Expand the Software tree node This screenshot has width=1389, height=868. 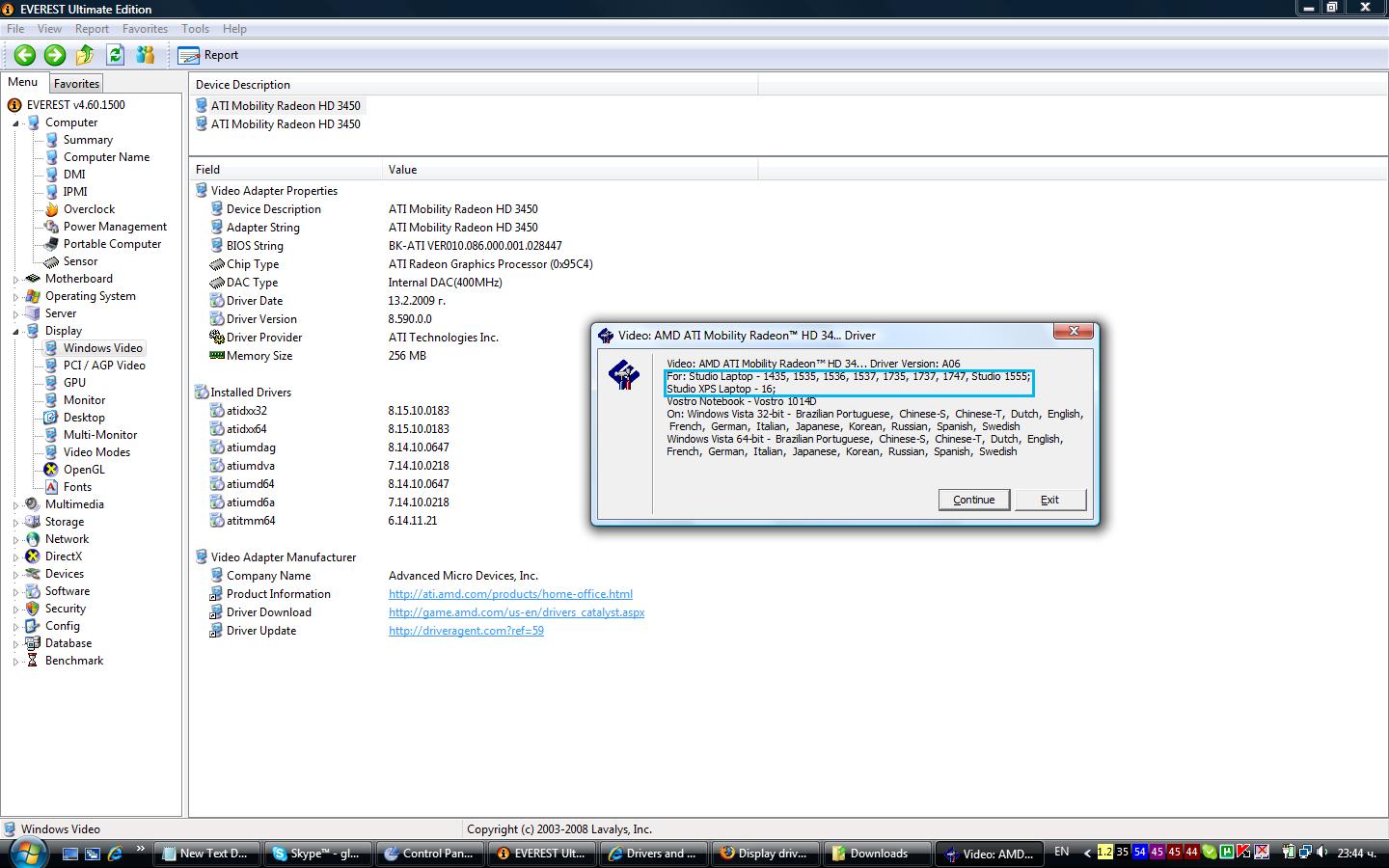coord(15,592)
